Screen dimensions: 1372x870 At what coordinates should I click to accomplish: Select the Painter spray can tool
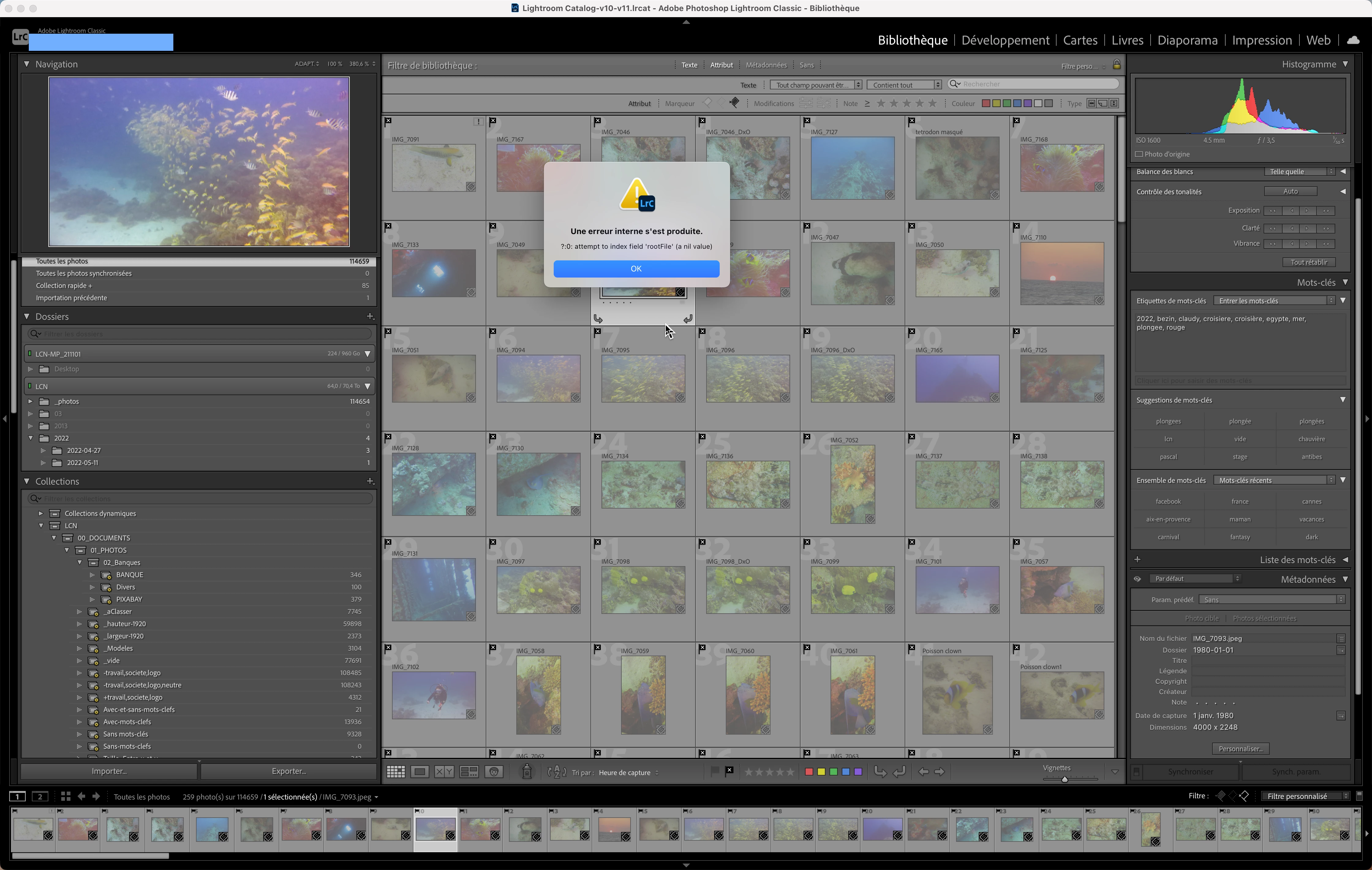(x=527, y=772)
